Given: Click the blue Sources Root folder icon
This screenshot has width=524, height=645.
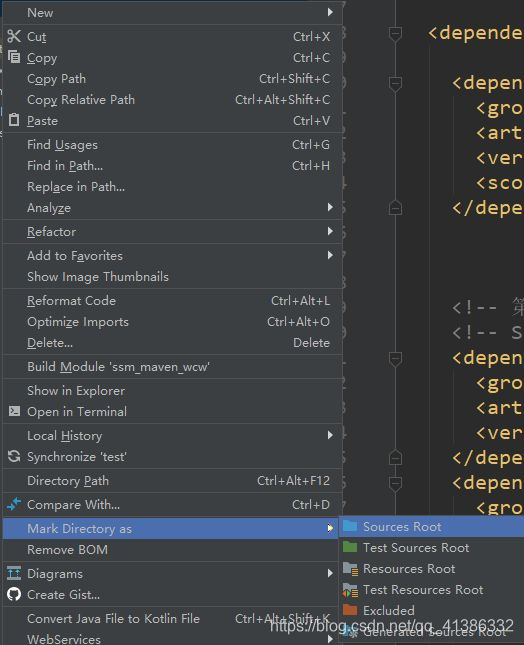Looking at the screenshot, I should 350,526.
